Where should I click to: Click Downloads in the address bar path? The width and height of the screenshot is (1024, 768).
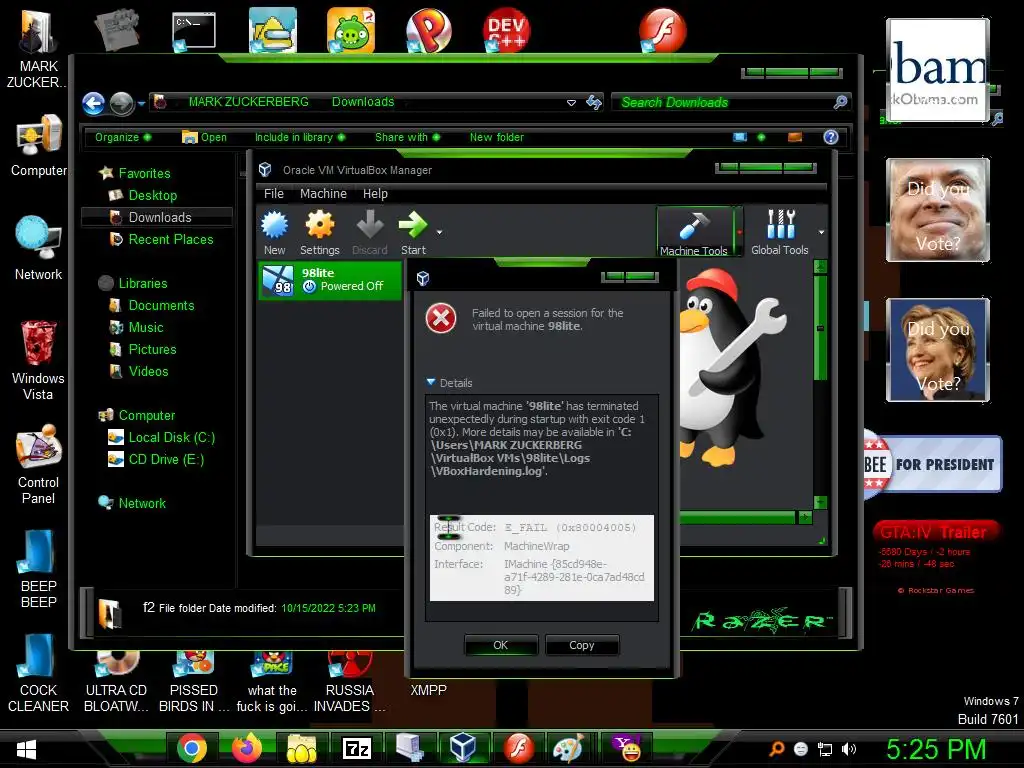(362, 102)
